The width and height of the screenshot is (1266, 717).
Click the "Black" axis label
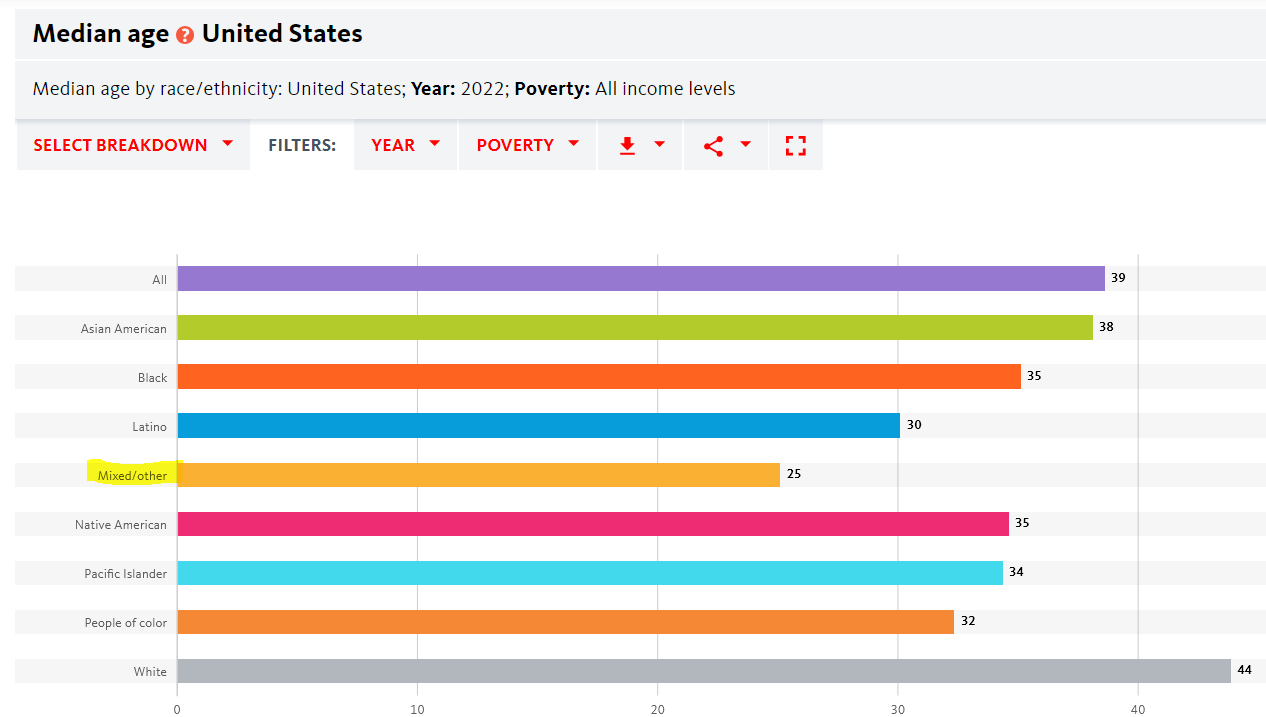[153, 378]
